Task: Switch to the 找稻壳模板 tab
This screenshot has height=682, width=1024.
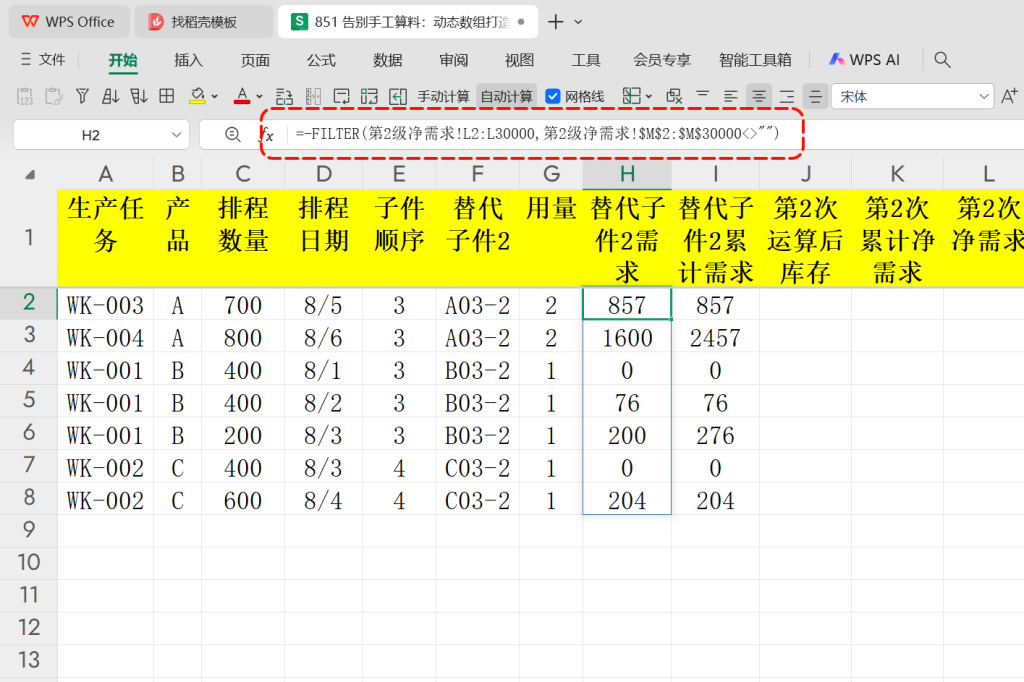Action: (x=203, y=22)
